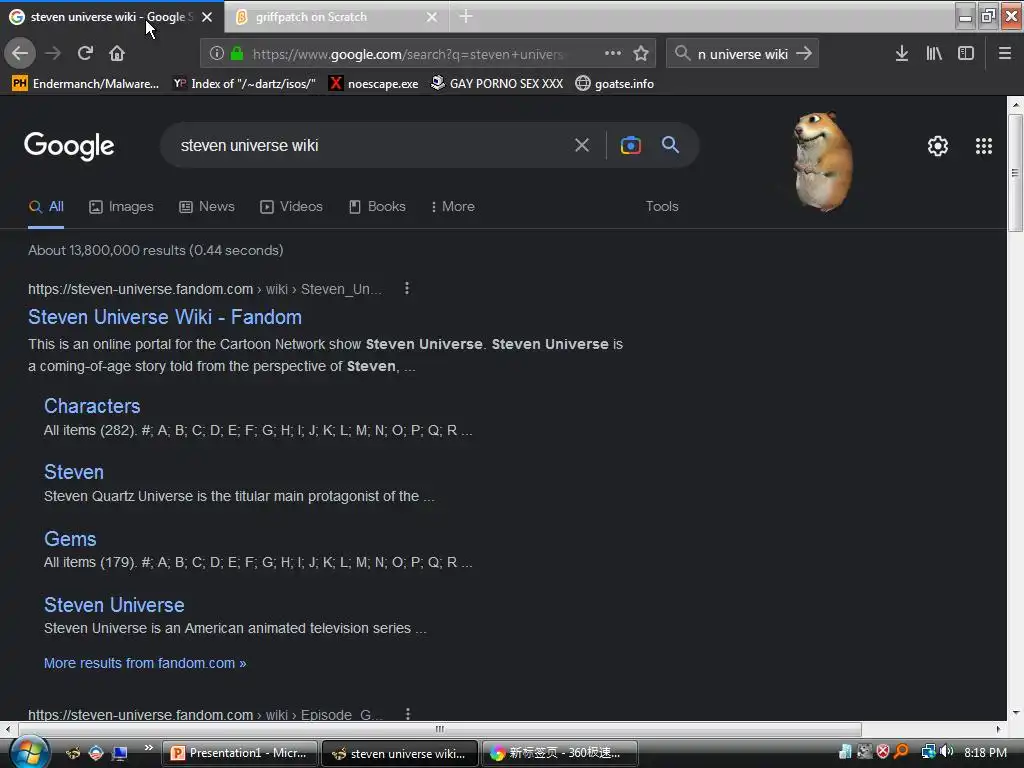The height and width of the screenshot is (768, 1024).
Task: Click the taskbar clock 8:18 PM
Action: [985, 752]
